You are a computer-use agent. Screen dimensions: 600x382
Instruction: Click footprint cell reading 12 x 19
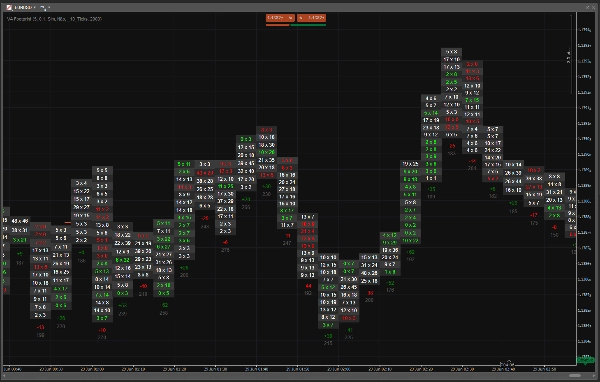click(472, 86)
